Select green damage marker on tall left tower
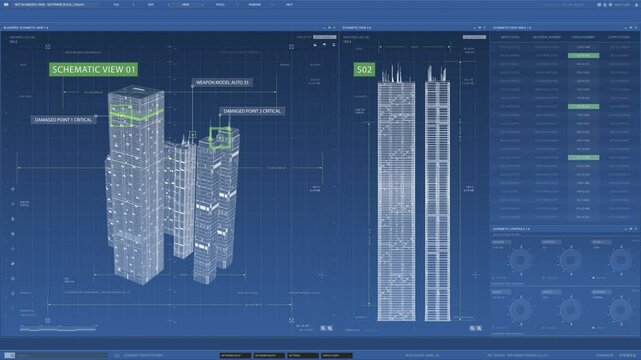 (x=121, y=116)
